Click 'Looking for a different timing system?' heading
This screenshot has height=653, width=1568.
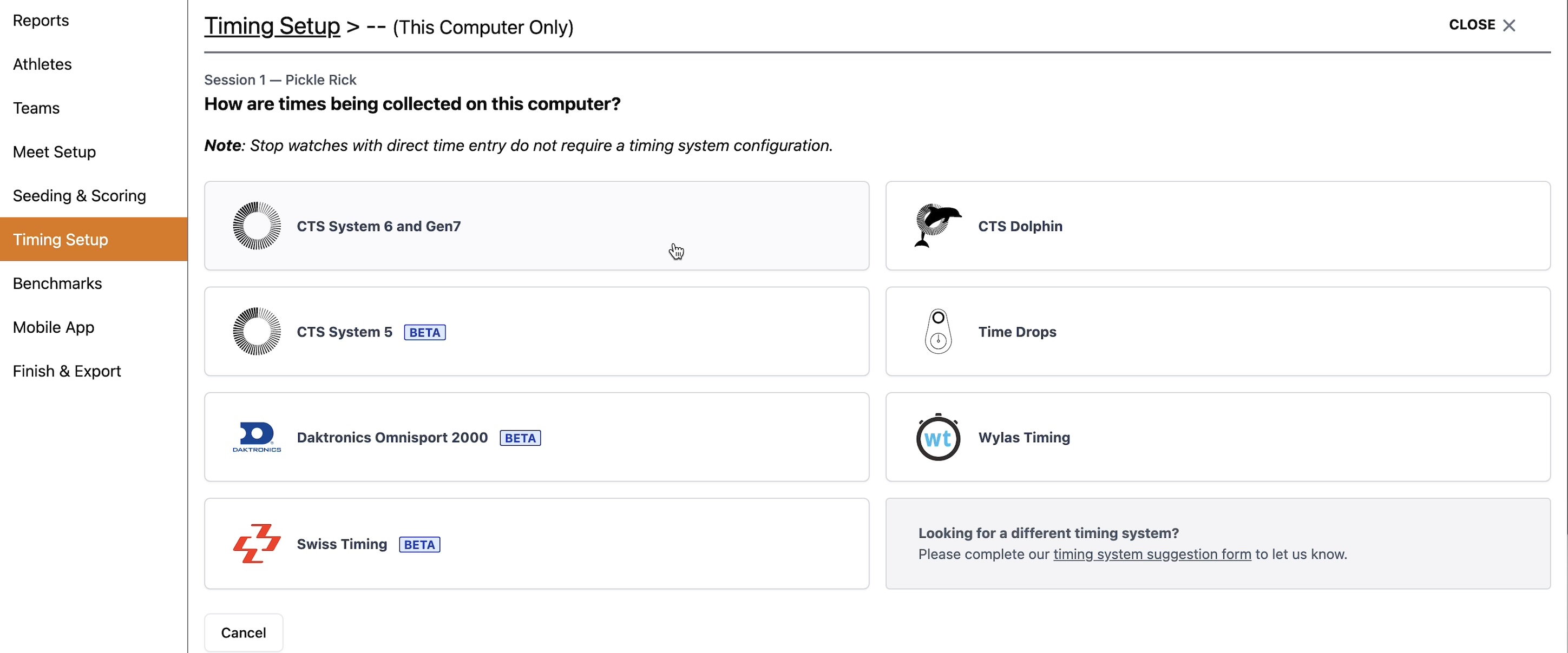click(1048, 533)
